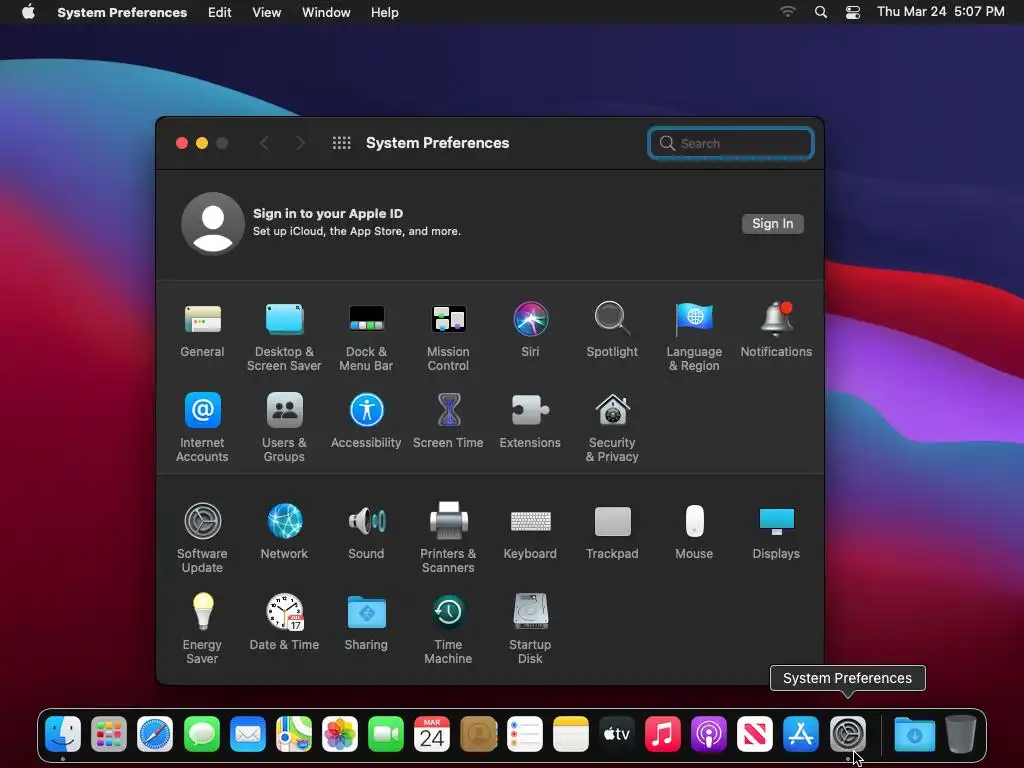
Task: Open Displays preferences
Action: [776, 532]
